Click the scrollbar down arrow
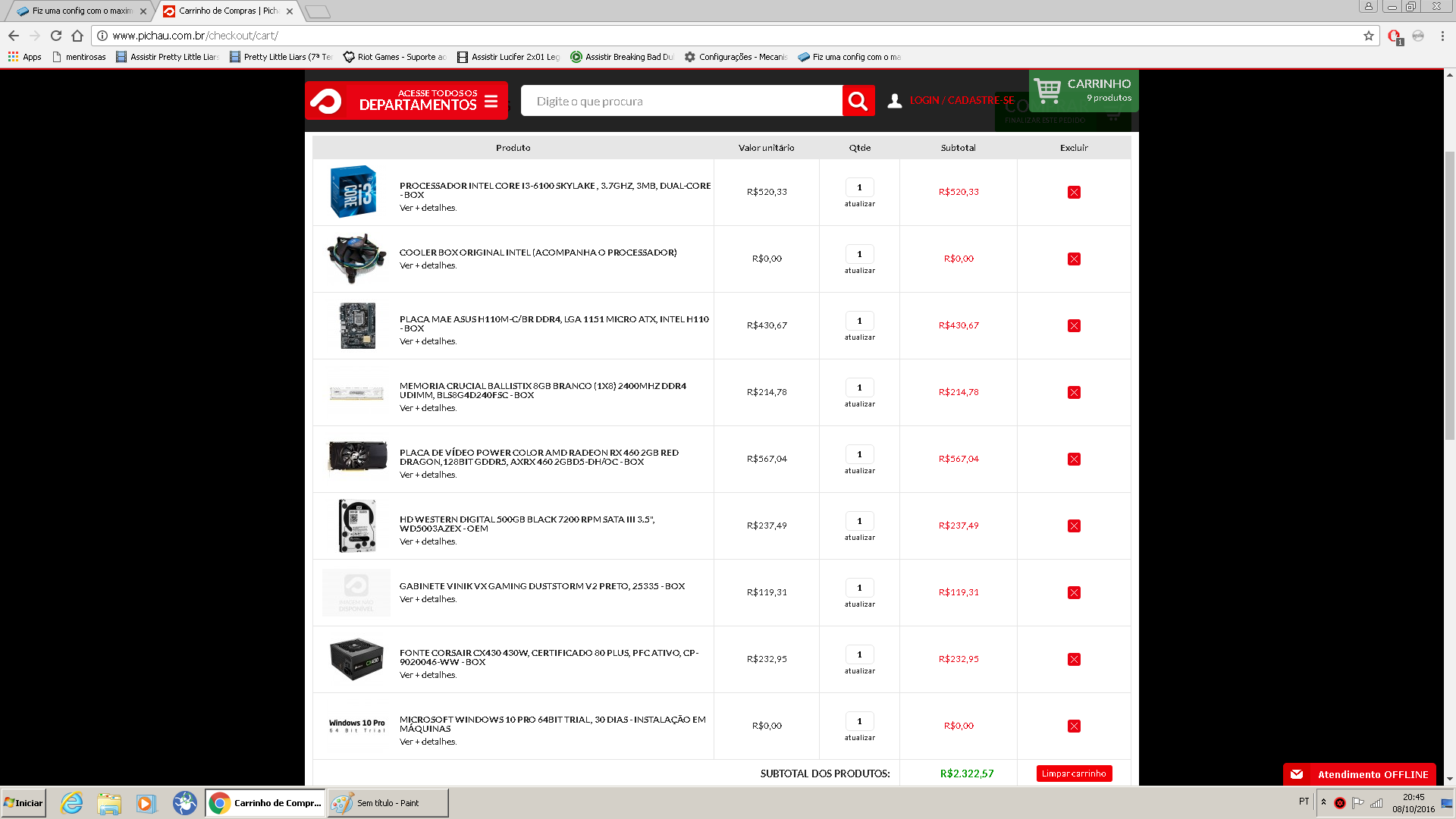The height and width of the screenshot is (819, 1456). pos(1449,779)
